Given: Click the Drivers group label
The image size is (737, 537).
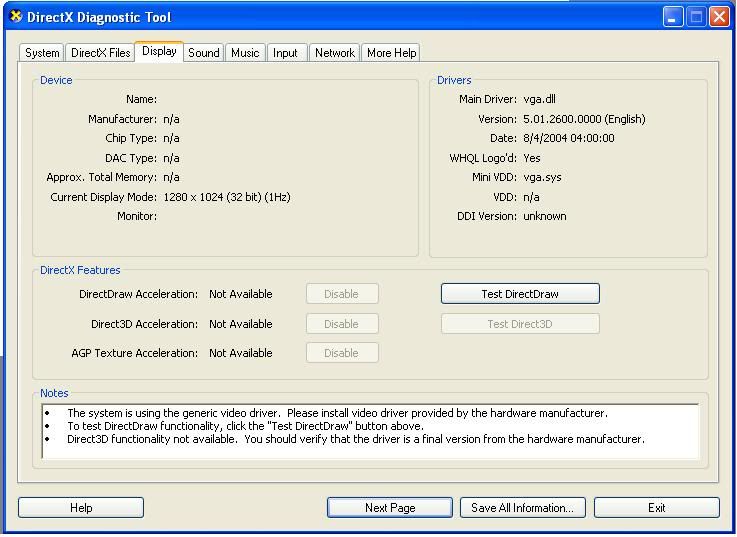Looking at the screenshot, I should point(454,80).
